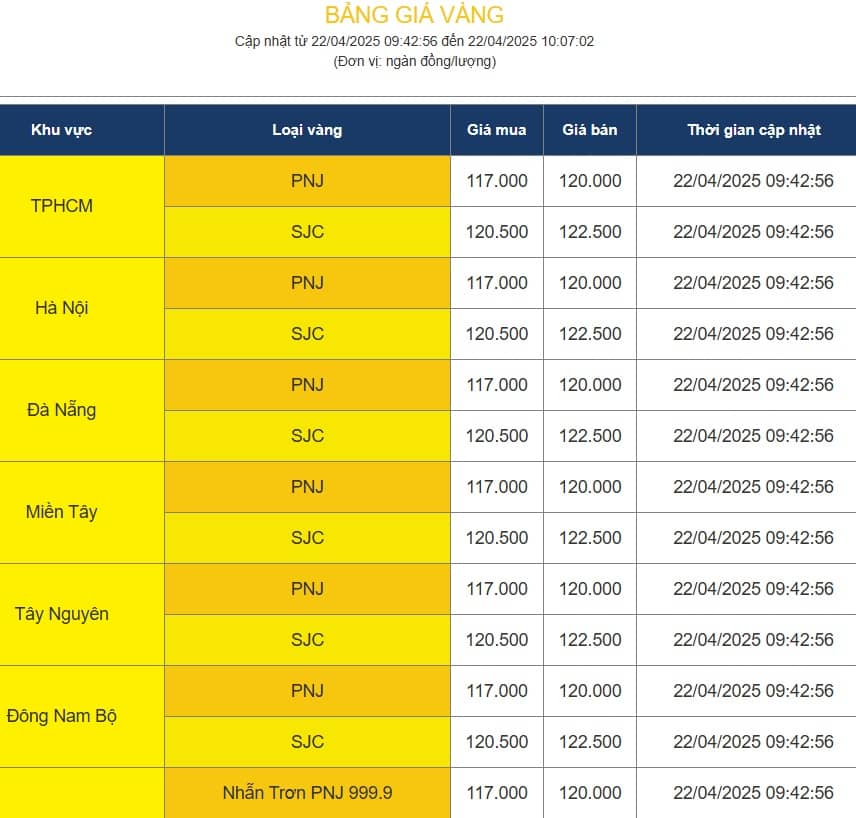Click the SJC gold type in Hà Nội
The height and width of the screenshot is (818, 856).
coord(307,334)
